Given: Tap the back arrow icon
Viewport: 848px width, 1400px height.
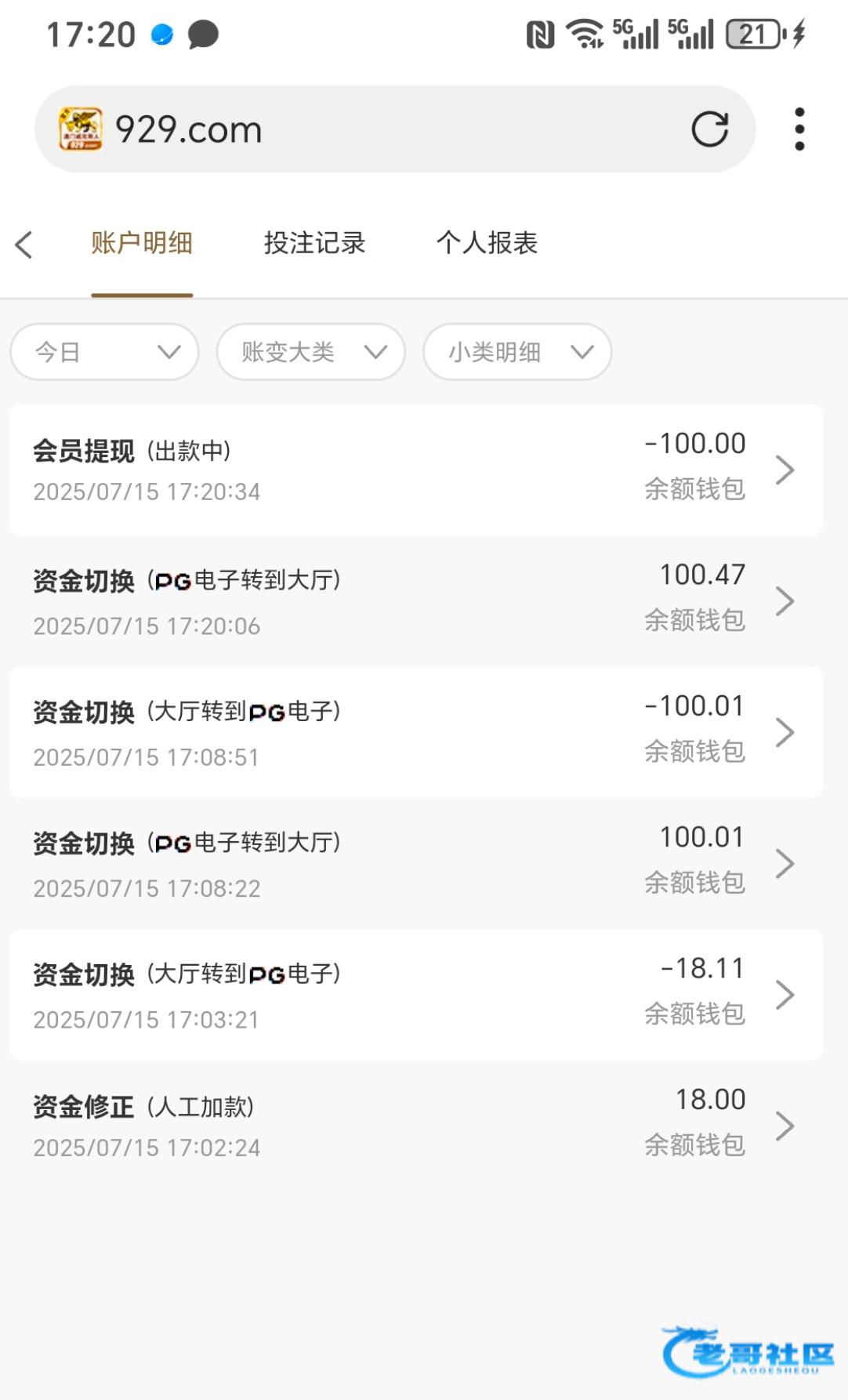Looking at the screenshot, I should pos(24,245).
